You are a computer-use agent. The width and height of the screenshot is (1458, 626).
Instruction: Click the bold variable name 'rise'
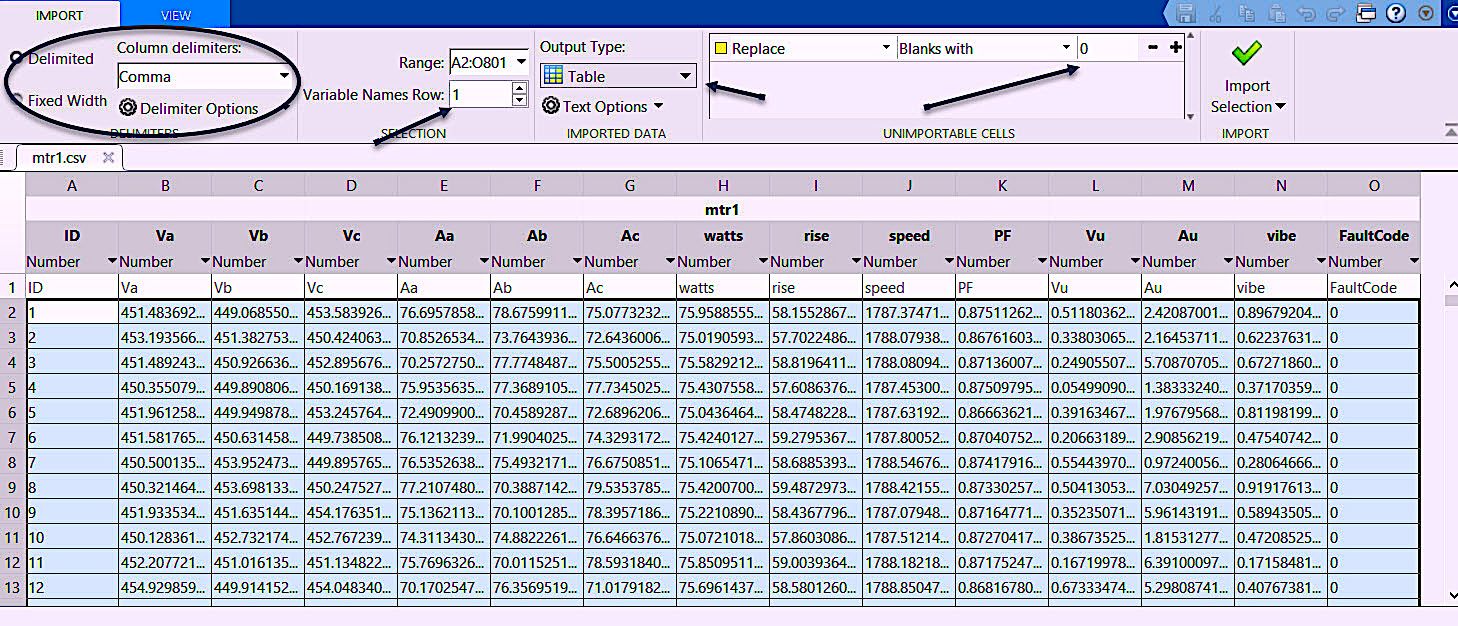[816, 236]
